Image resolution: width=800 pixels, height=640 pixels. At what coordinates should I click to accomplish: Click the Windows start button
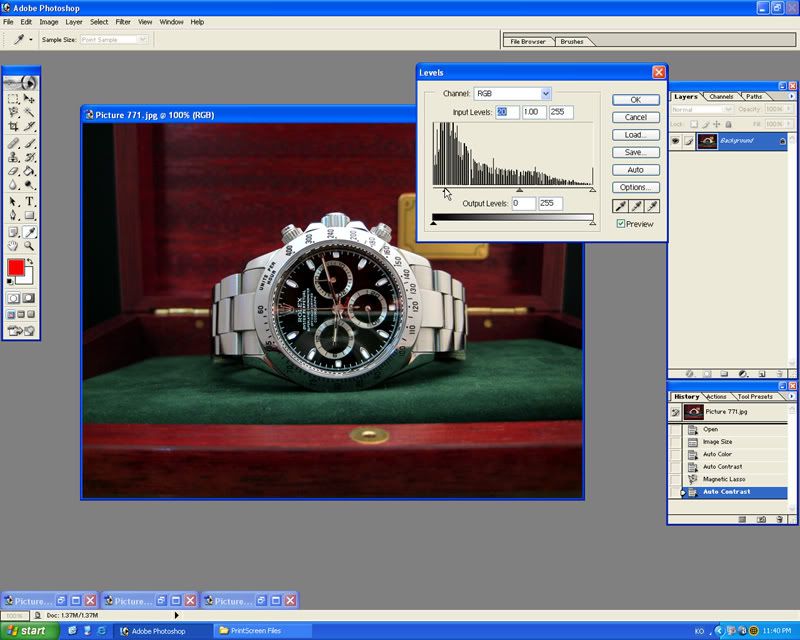29,631
